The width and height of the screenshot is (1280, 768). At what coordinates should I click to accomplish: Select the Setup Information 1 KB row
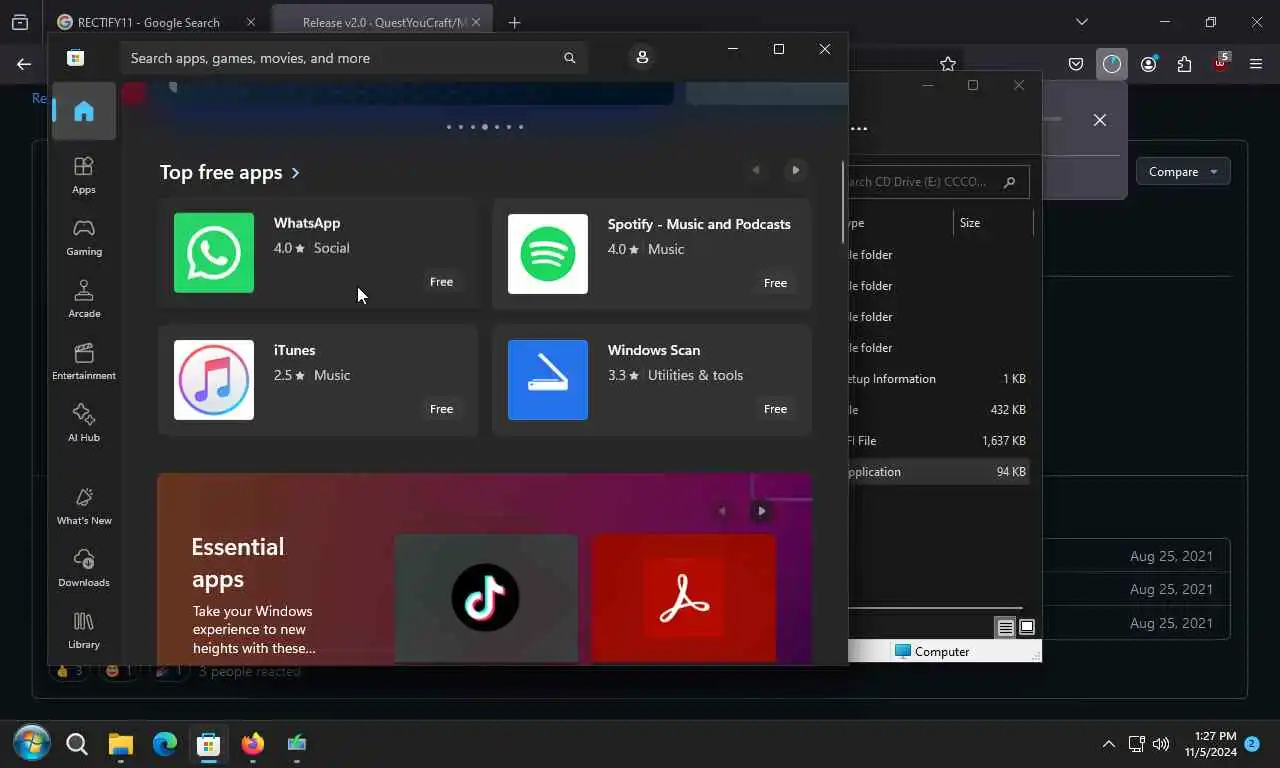937,379
